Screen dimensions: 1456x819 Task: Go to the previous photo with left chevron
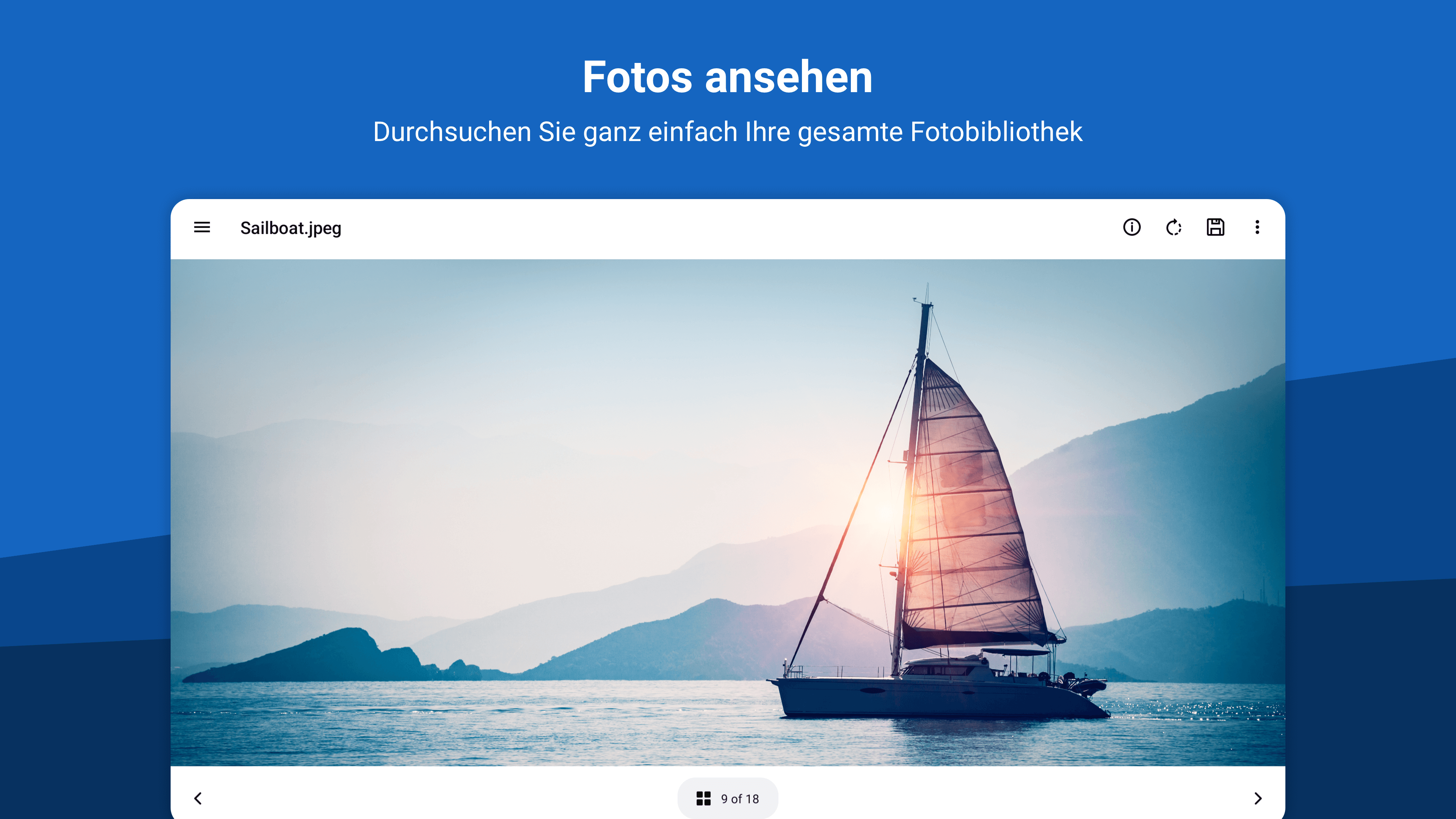click(198, 798)
